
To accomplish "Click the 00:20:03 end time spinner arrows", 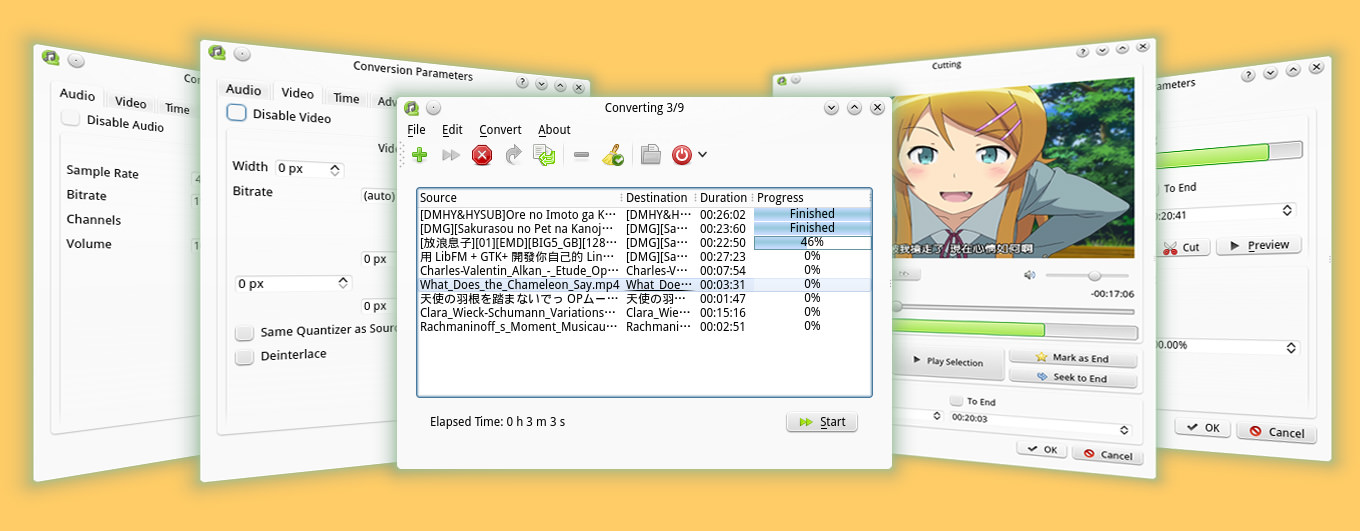I will click(1124, 430).
